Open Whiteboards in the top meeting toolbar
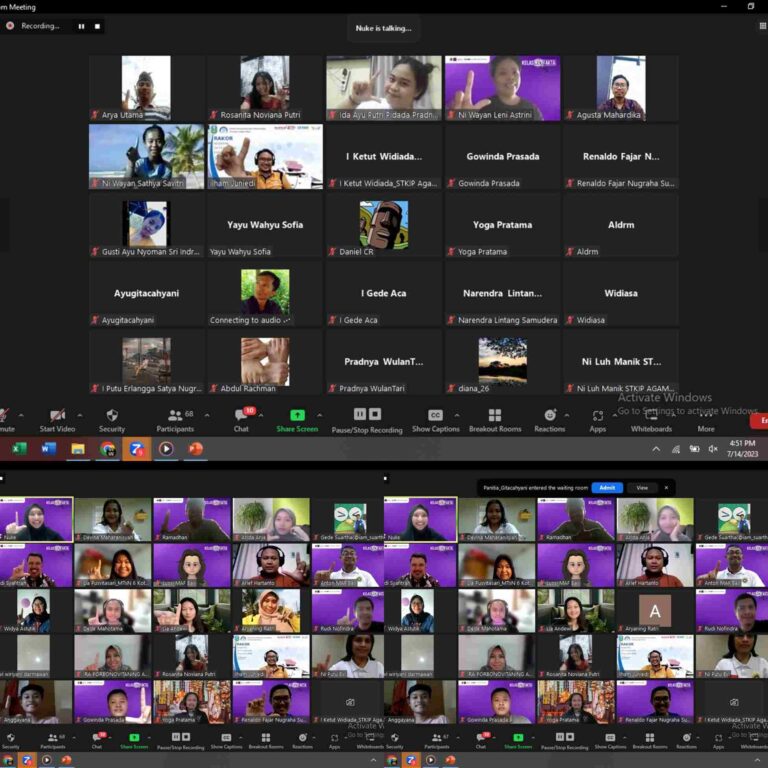 [x=651, y=420]
